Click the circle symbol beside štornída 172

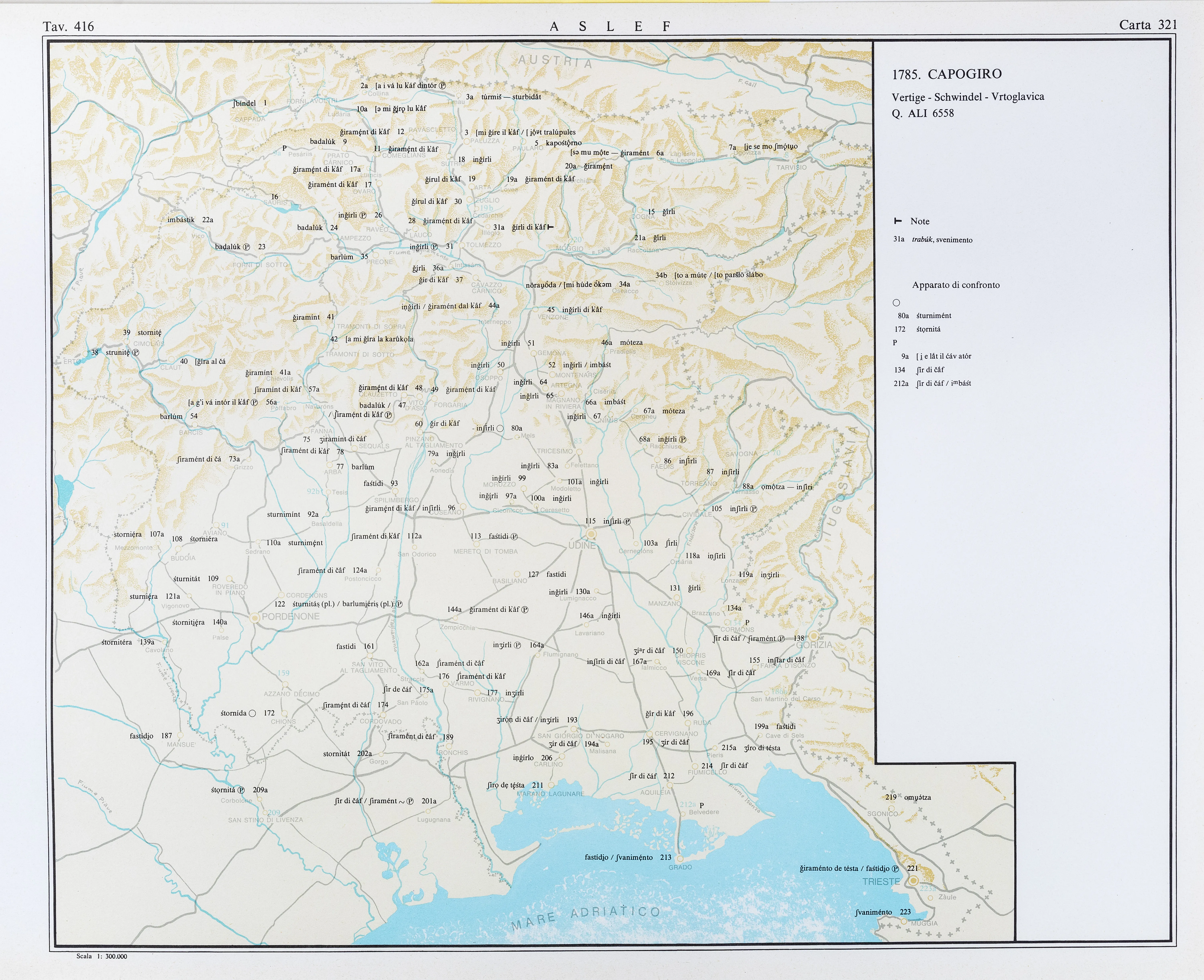252,714
